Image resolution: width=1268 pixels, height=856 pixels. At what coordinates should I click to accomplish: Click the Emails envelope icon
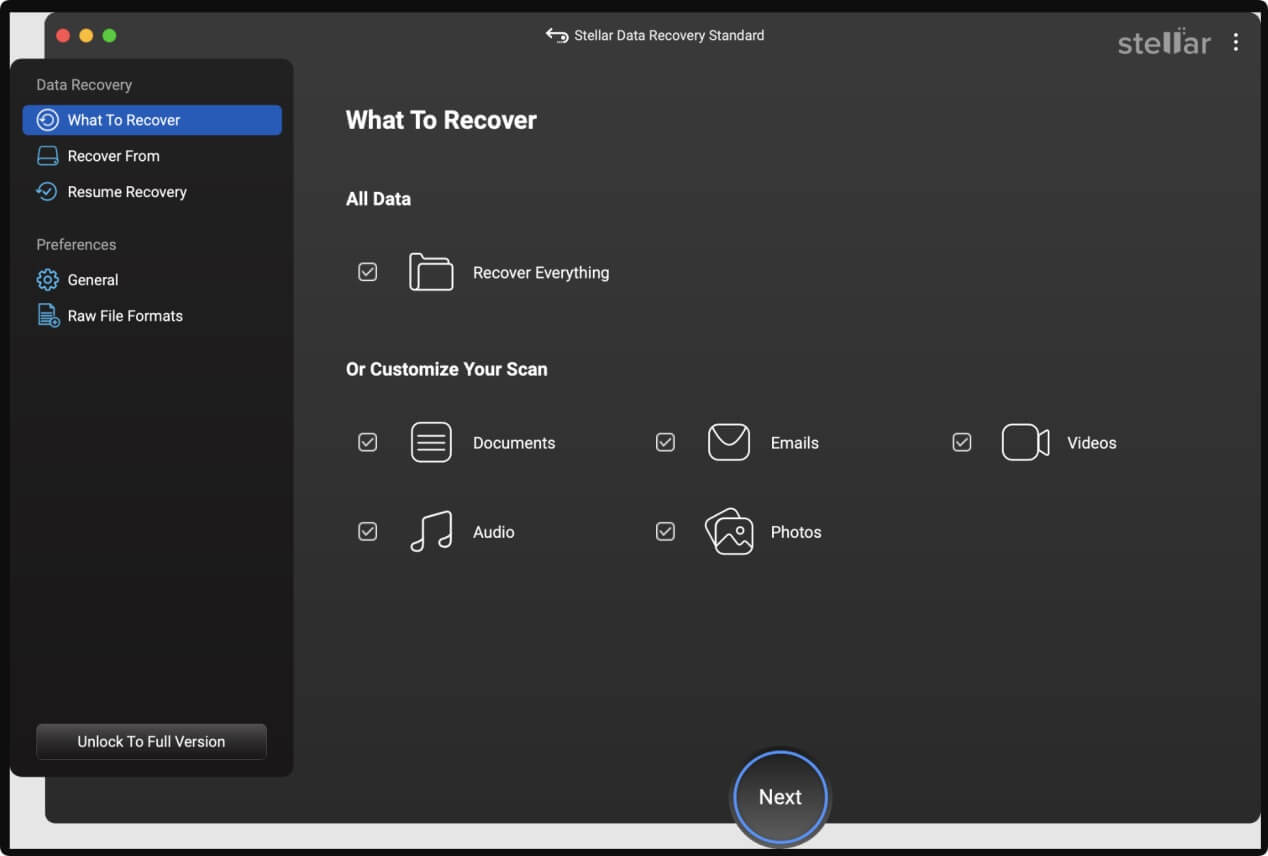[729, 442]
